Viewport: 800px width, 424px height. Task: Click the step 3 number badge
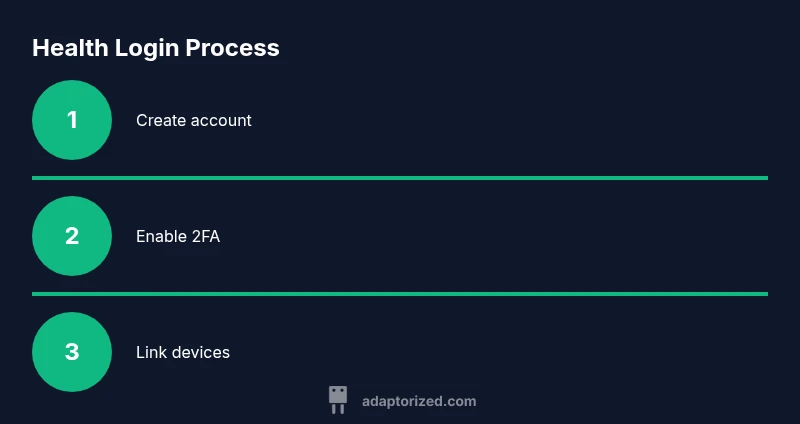[x=72, y=352]
